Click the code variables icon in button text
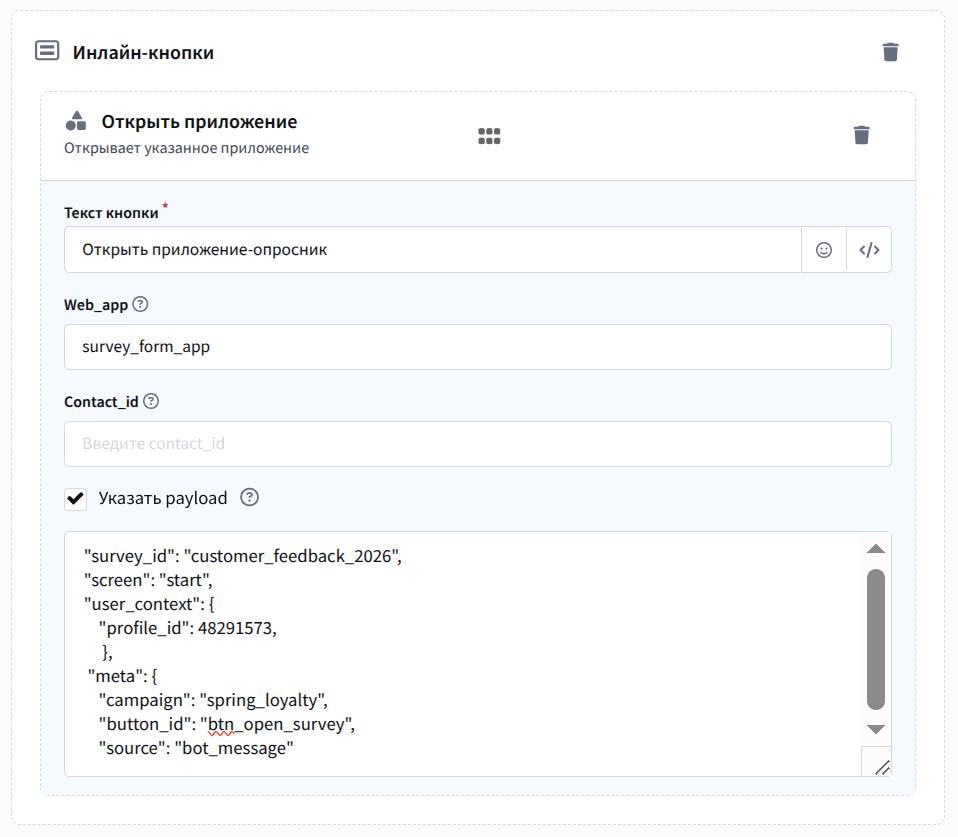This screenshot has width=958, height=837. 869,250
